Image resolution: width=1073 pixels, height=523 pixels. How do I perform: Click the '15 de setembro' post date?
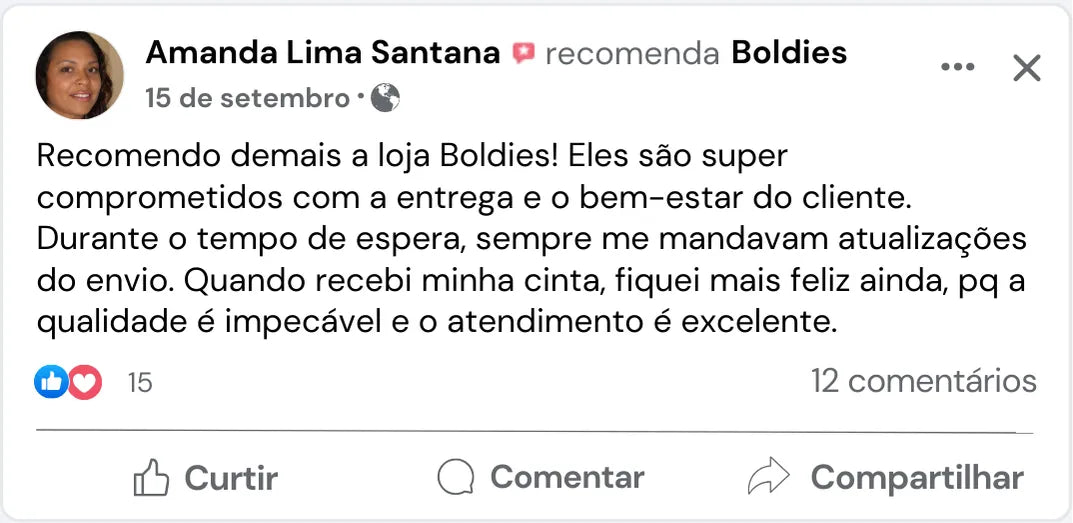click(x=246, y=98)
